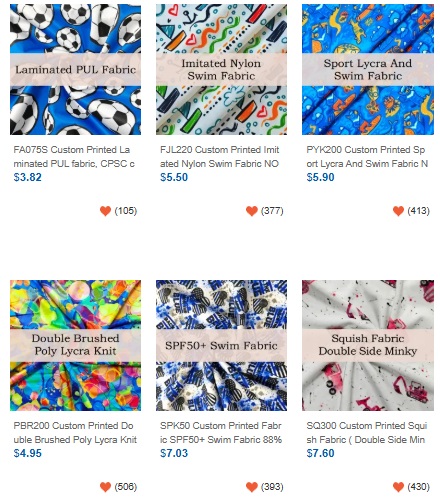Open FJL220 Custom Printed Imitated Nylon link
Viewport: 440px width, 504px height.
pyautogui.click(x=220, y=157)
